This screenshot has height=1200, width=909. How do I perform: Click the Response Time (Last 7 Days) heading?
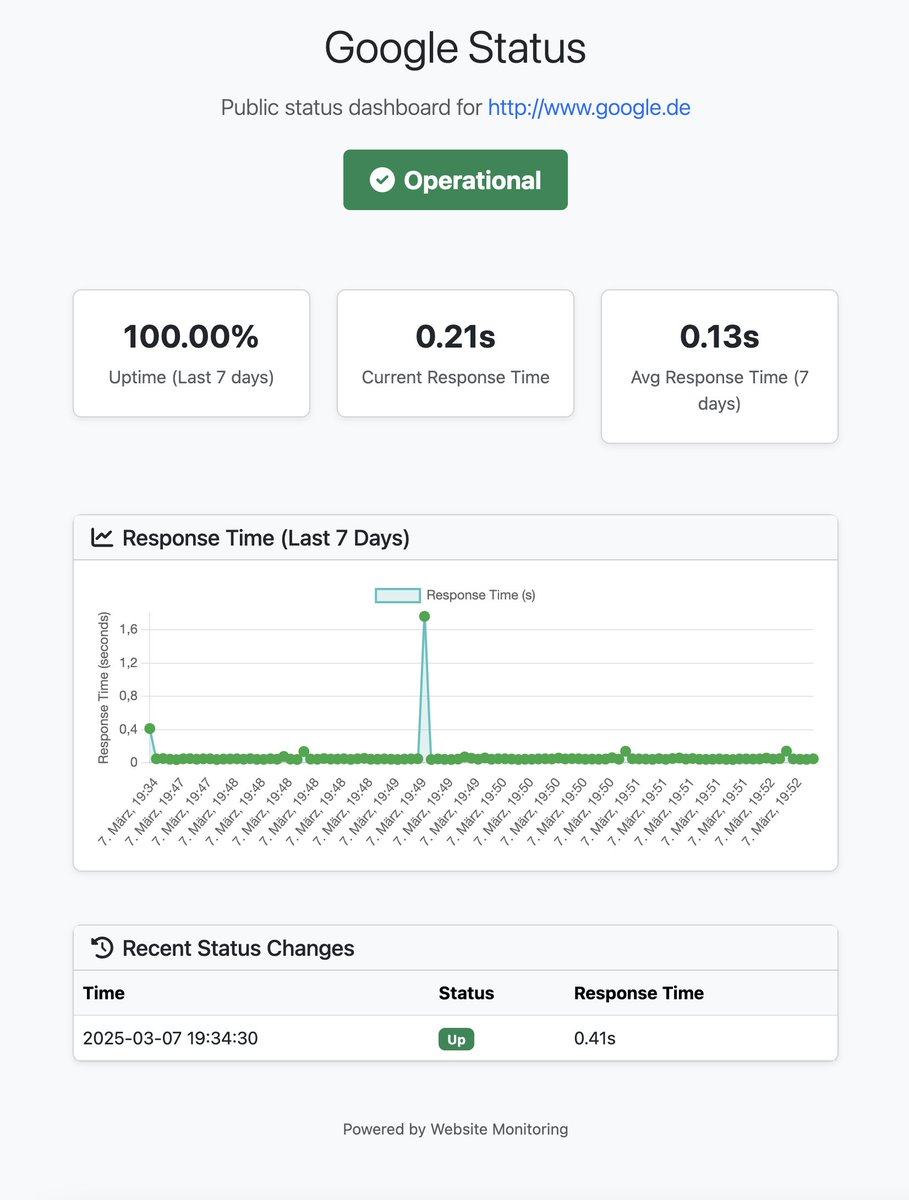pos(266,538)
